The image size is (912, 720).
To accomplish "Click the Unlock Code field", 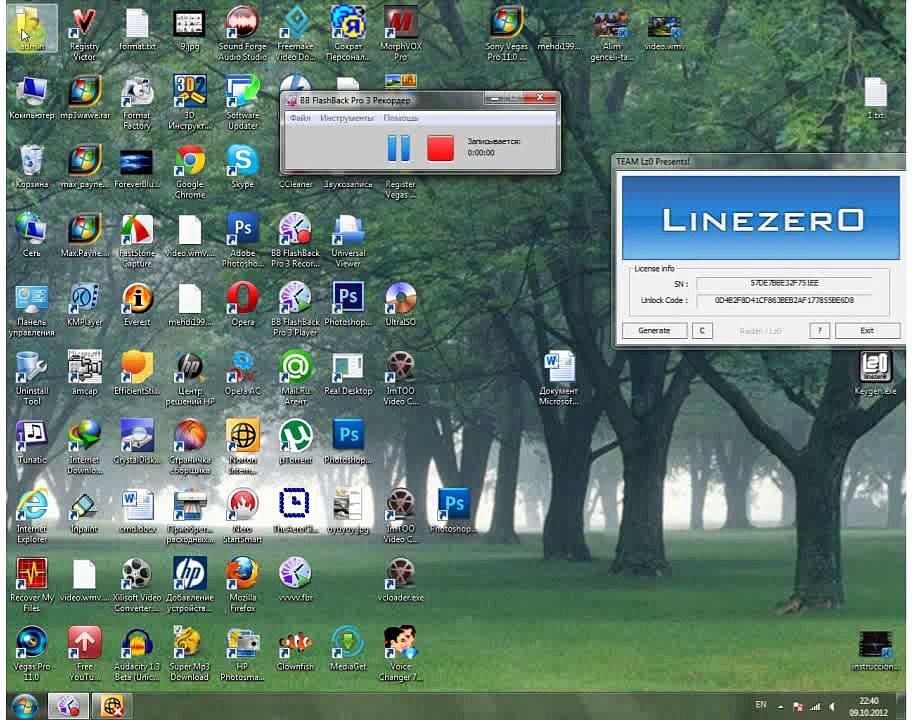I will [784, 300].
